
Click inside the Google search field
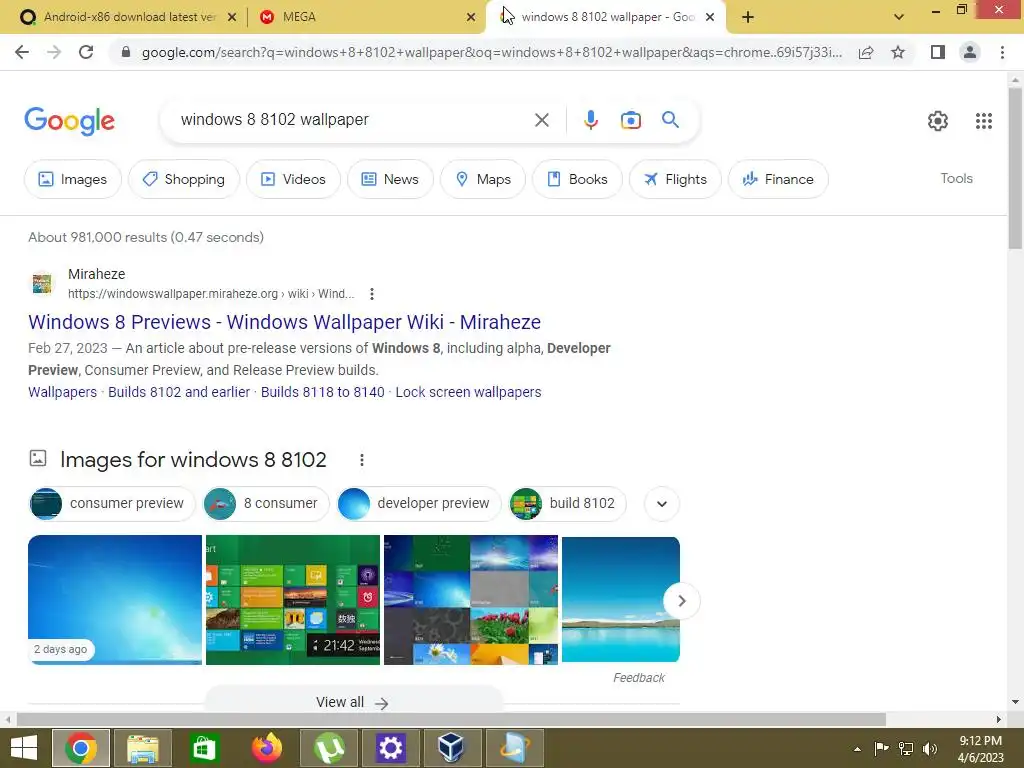point(353,120)
